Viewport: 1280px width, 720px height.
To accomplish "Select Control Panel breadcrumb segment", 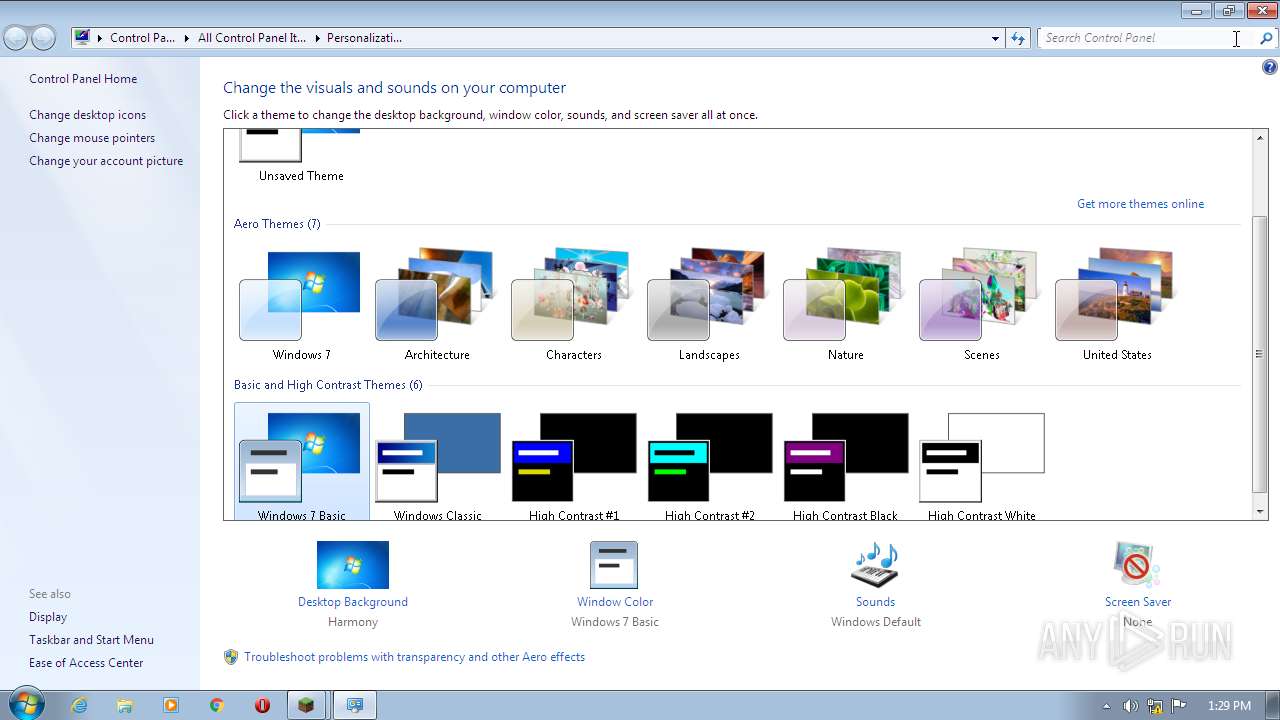I will pyautogui.click(x=142, y=38).
